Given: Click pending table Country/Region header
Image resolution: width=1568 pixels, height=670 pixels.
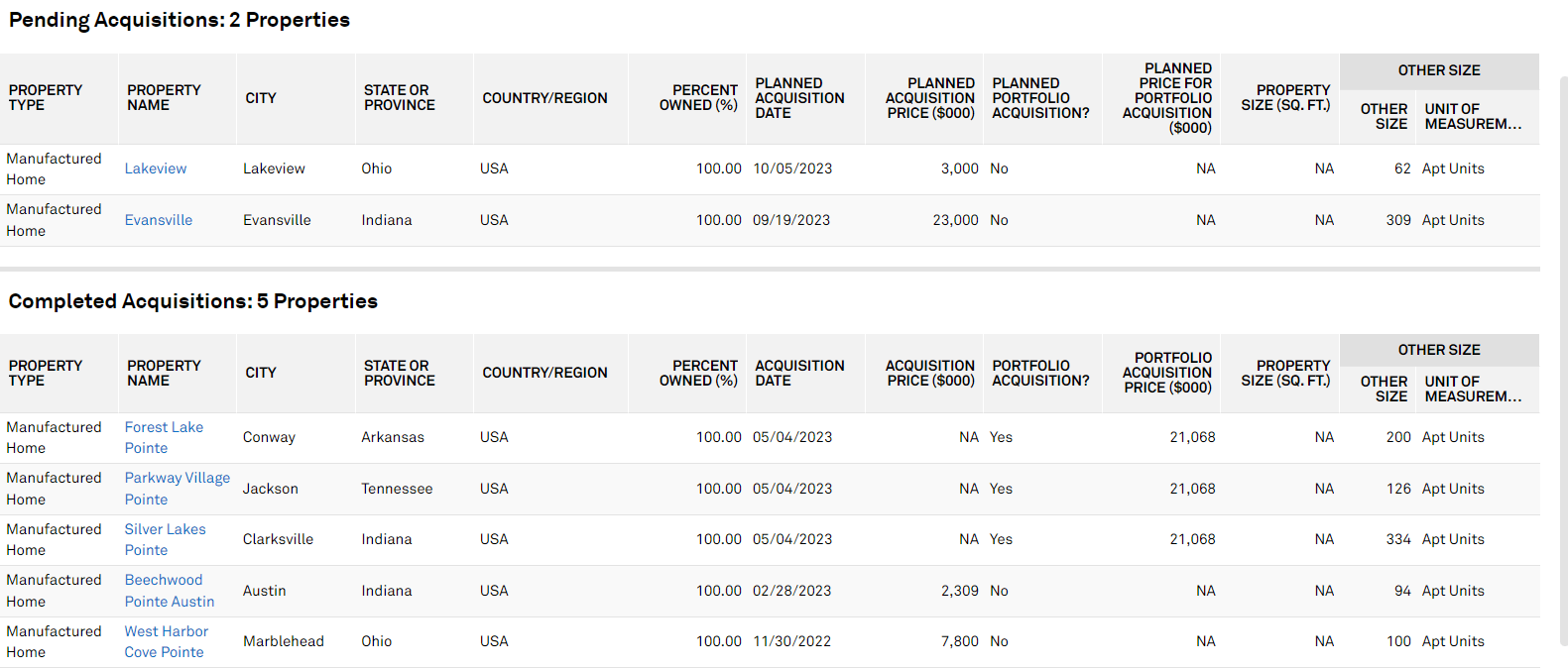Looking at the screenshot, I should (x=544, y=98).
